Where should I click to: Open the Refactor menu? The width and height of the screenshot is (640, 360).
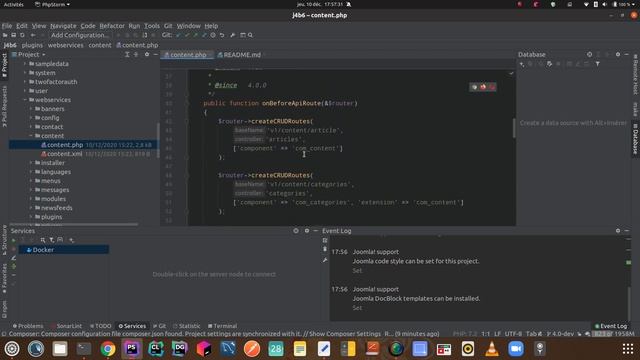112,26
